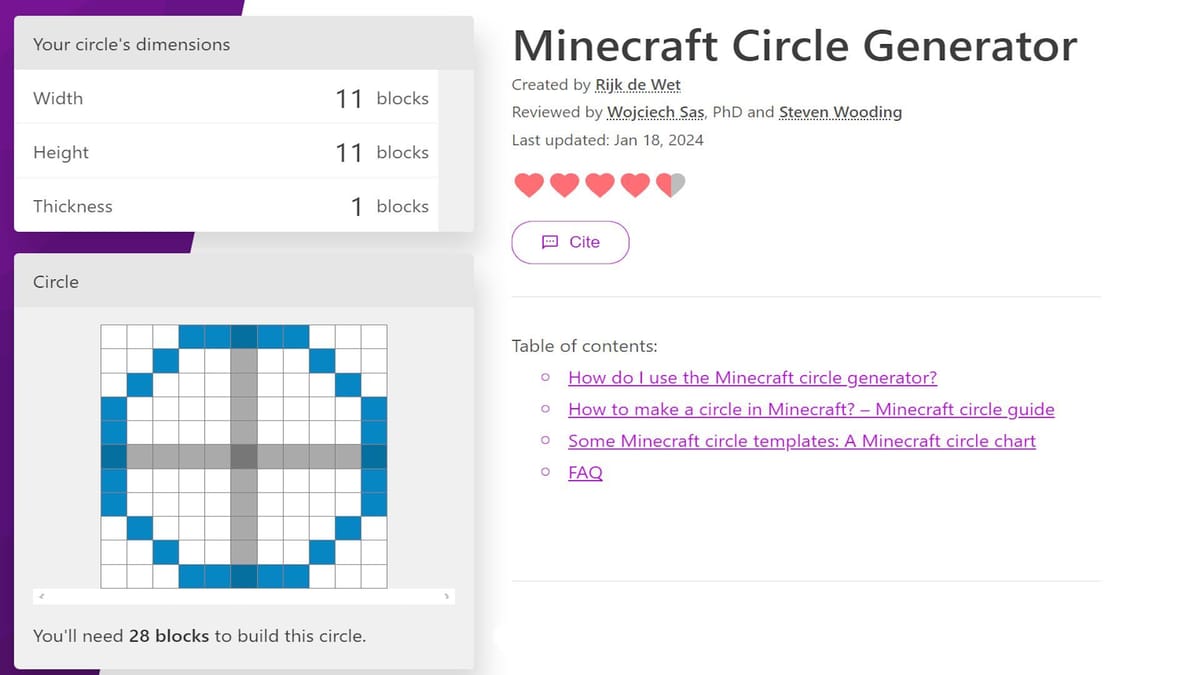
Task: Click the second heart rating icon
Action: tap(565, 185)
